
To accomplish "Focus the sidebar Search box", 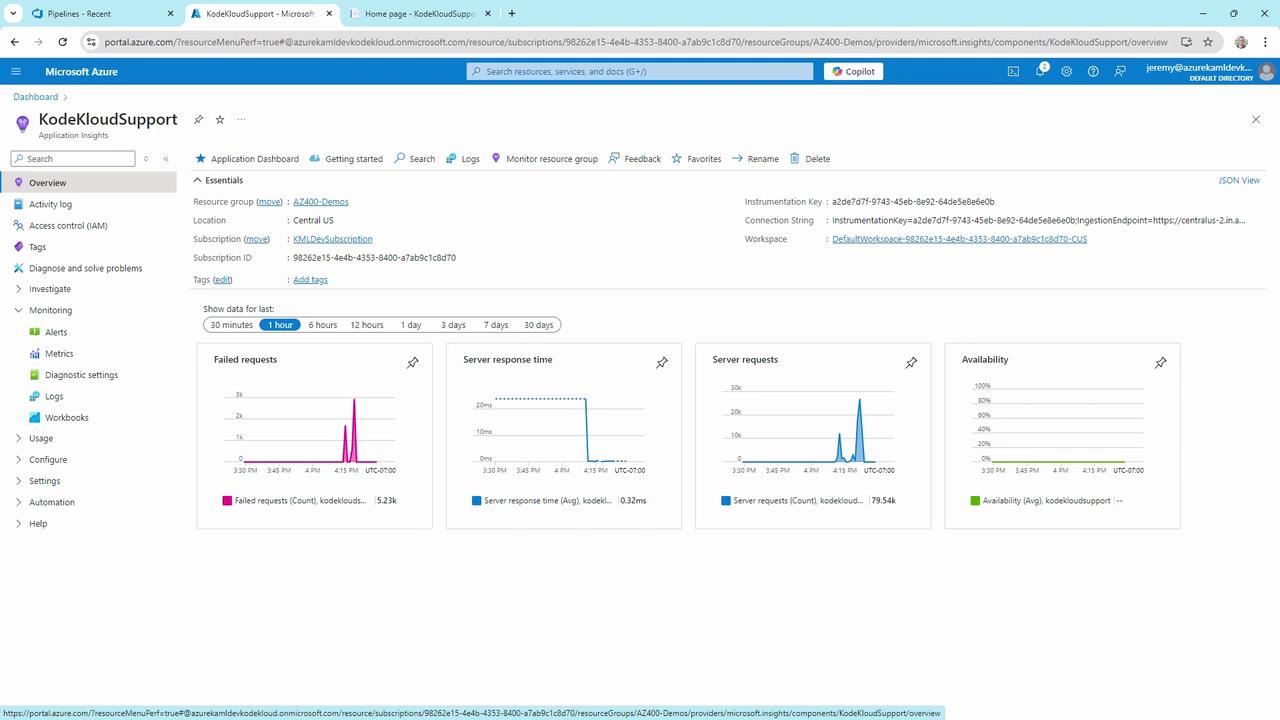I will click(72, 159).
